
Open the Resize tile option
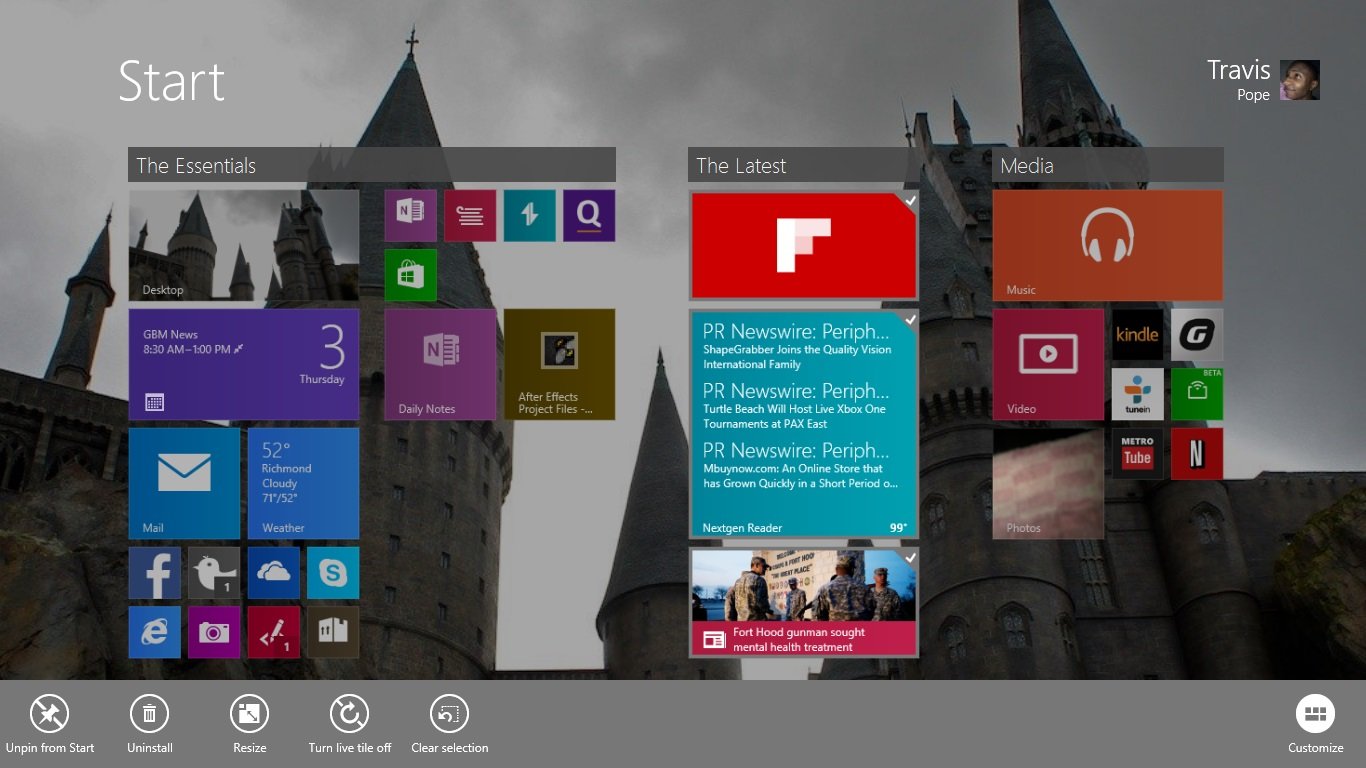[249, 714]
